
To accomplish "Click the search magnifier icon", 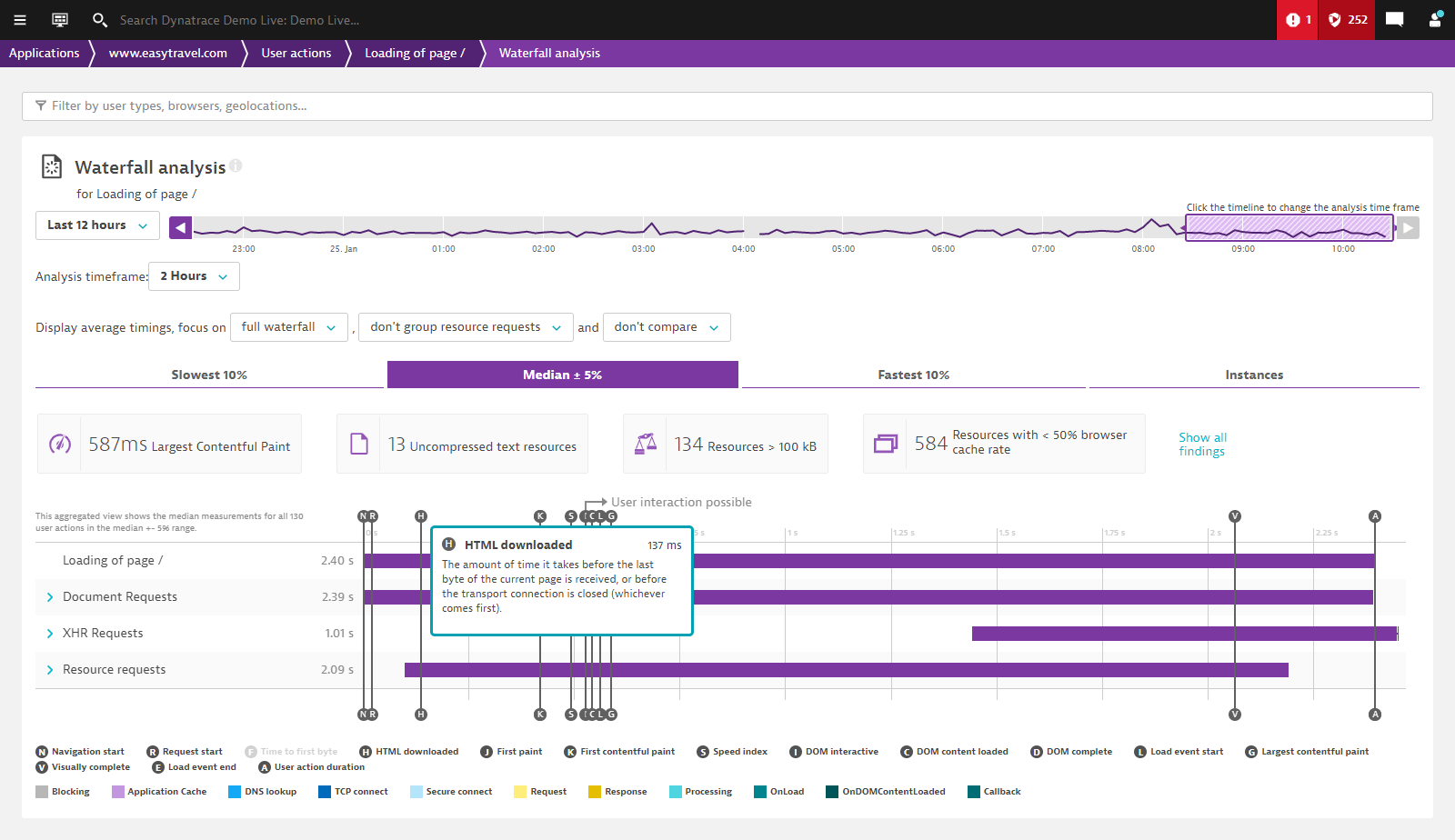I will (x=100, y=20).
